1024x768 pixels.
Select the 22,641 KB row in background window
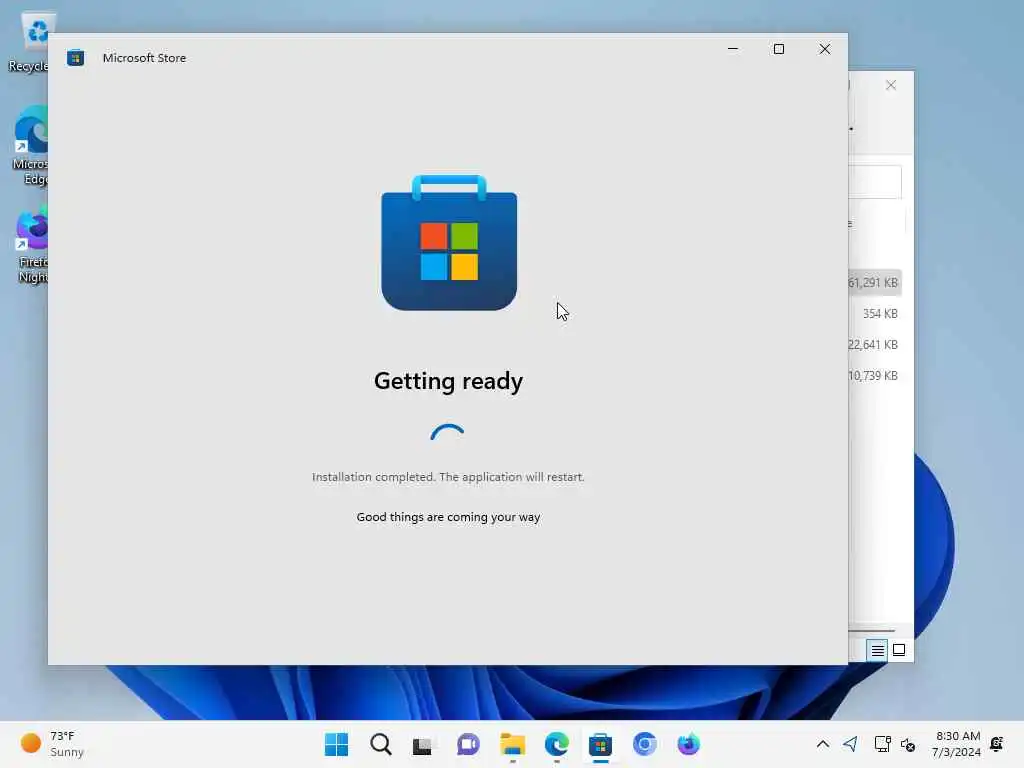click(x=875, y=345)
